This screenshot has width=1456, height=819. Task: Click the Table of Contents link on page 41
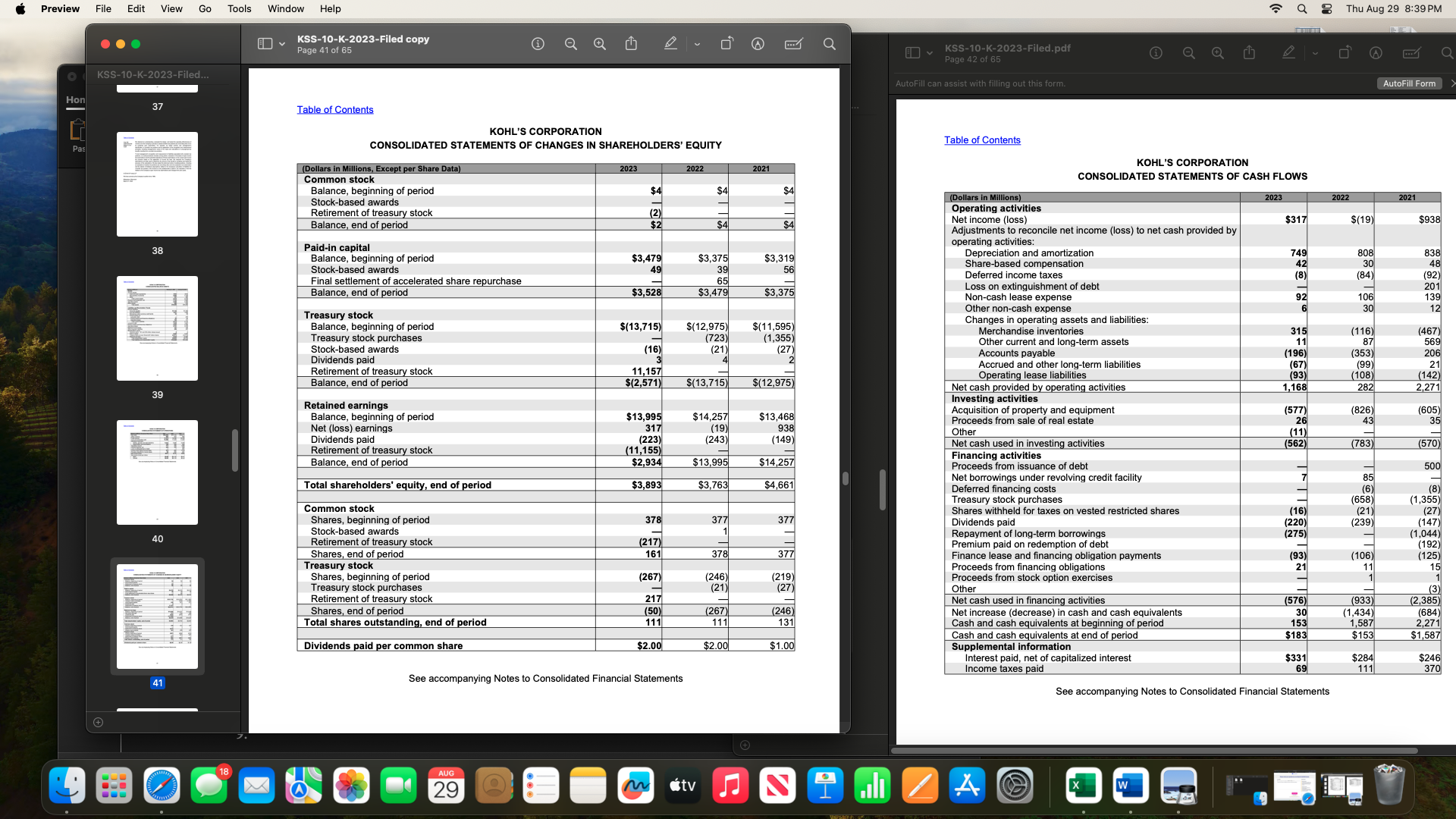pos(334,110)
